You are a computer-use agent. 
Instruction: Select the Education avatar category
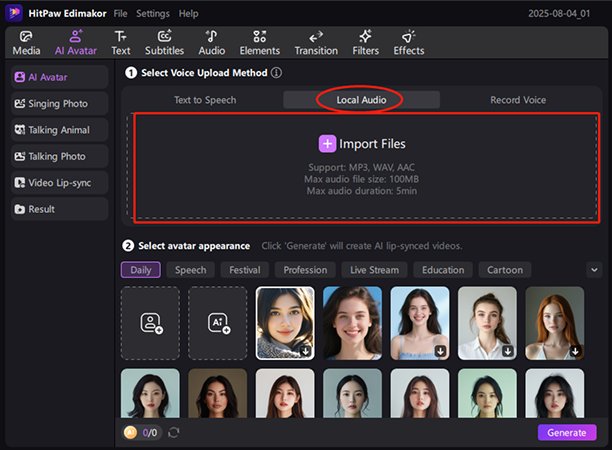443,270
